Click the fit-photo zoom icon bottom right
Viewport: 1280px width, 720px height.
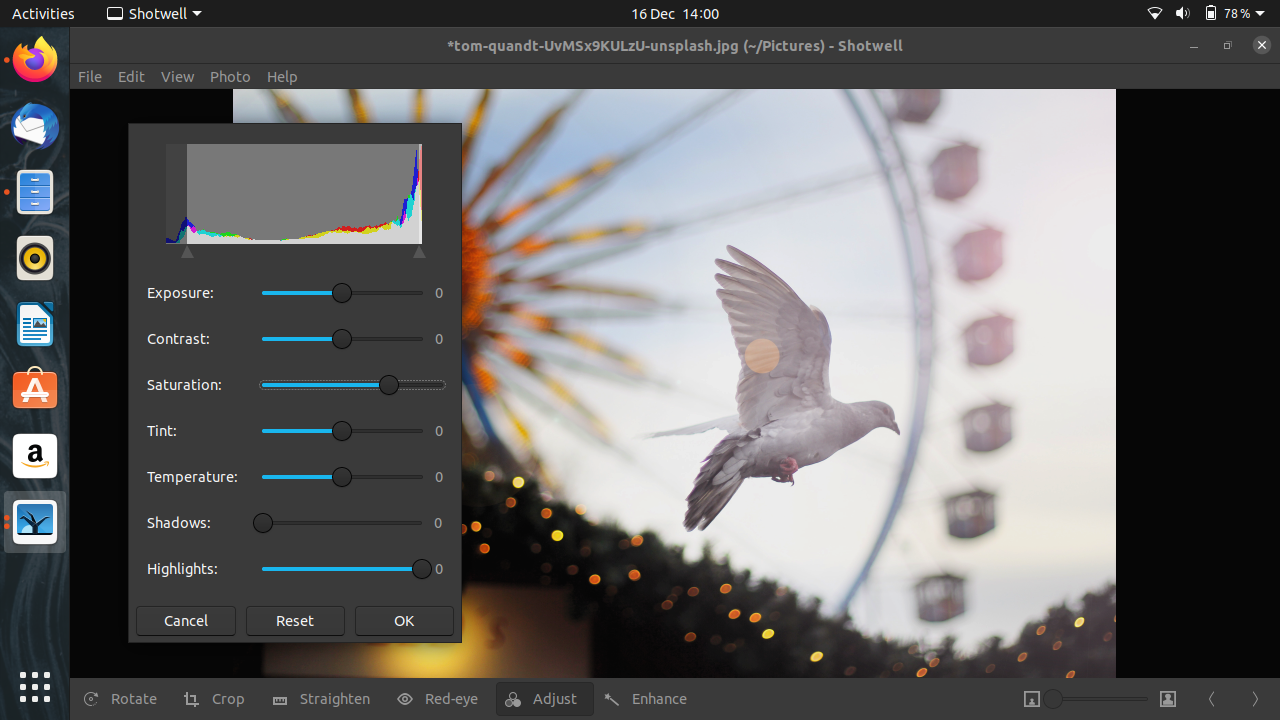pos(1032,699)
